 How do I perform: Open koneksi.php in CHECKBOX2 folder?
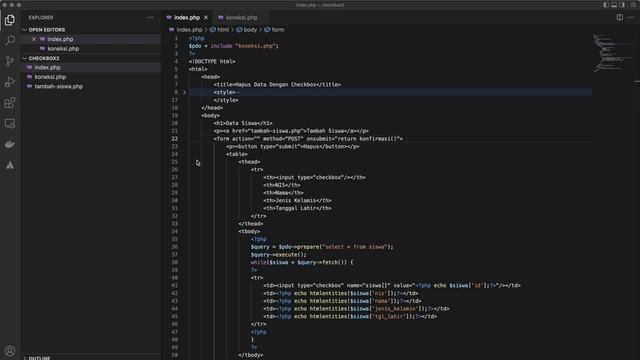click(50, 77)
